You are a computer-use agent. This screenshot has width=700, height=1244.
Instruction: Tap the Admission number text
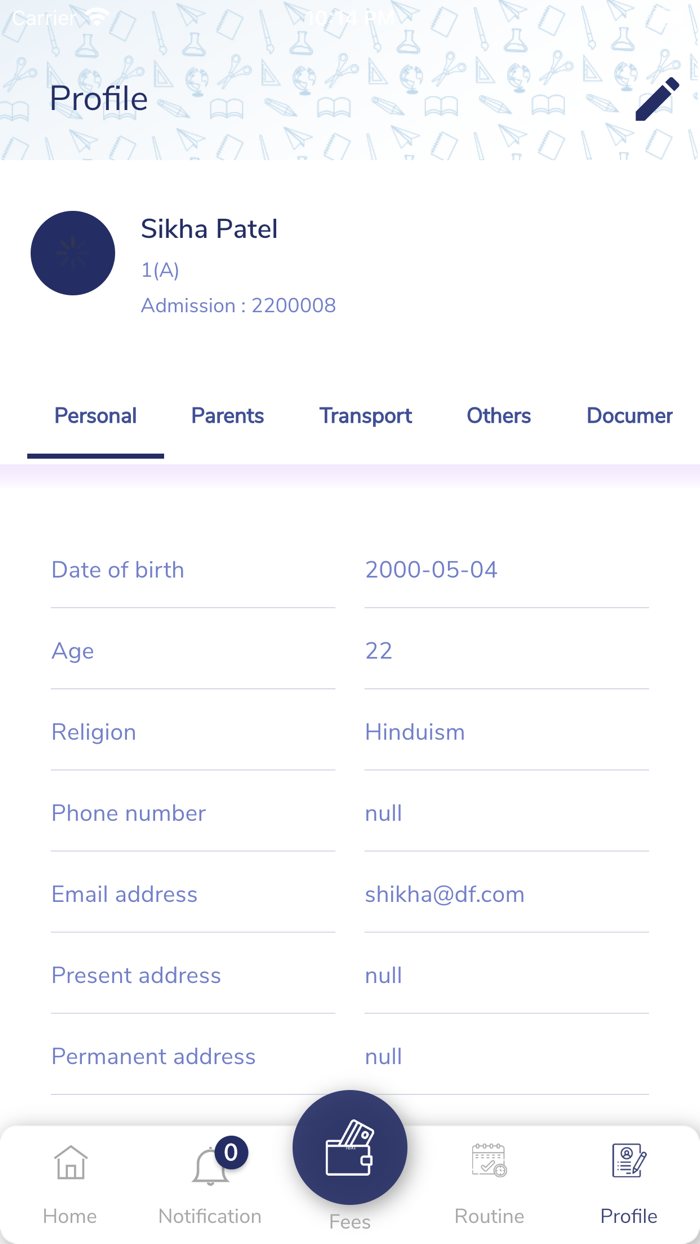(238, 306)
